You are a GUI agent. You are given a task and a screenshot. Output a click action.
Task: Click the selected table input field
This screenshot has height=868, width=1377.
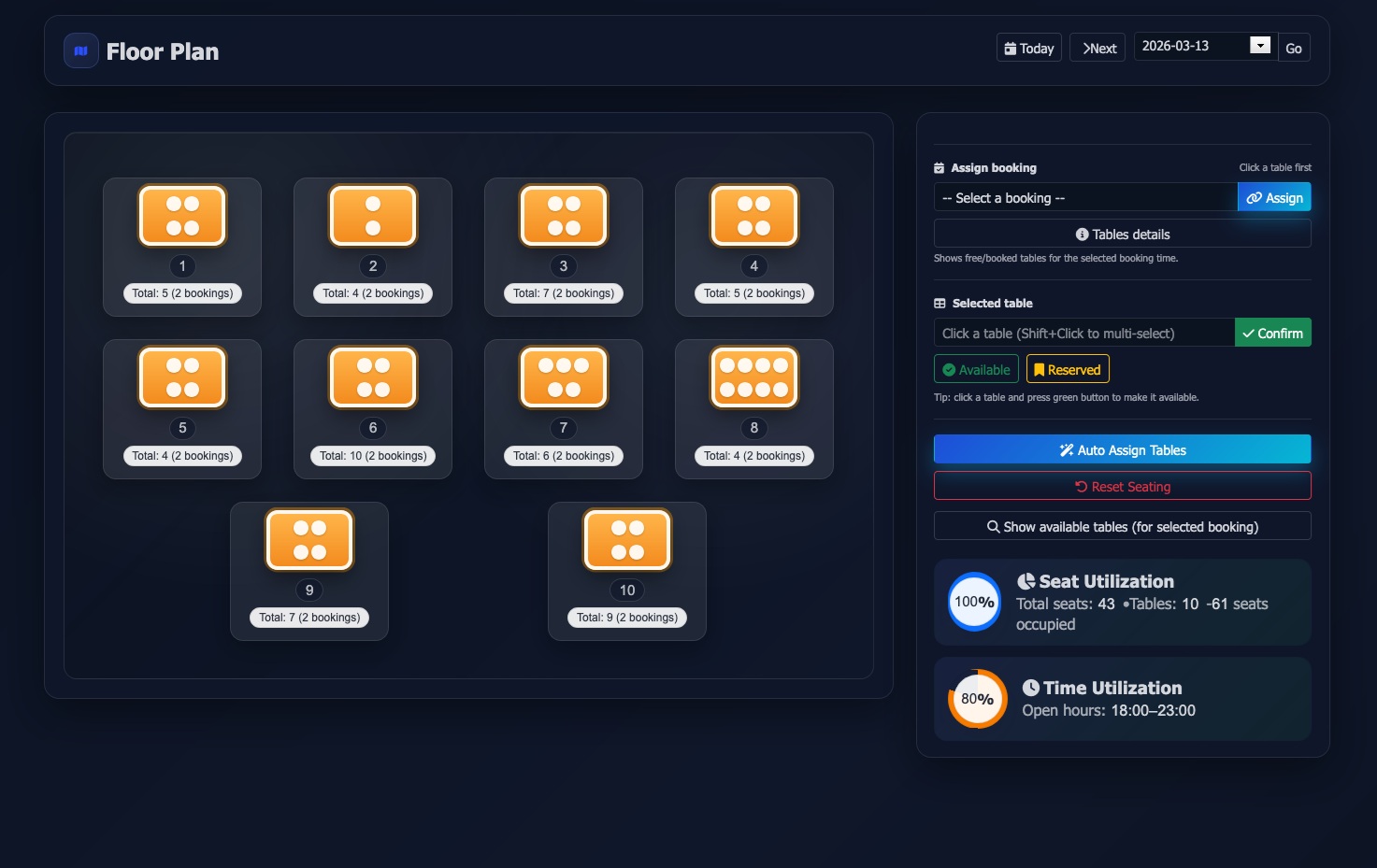coord(1083,333)
